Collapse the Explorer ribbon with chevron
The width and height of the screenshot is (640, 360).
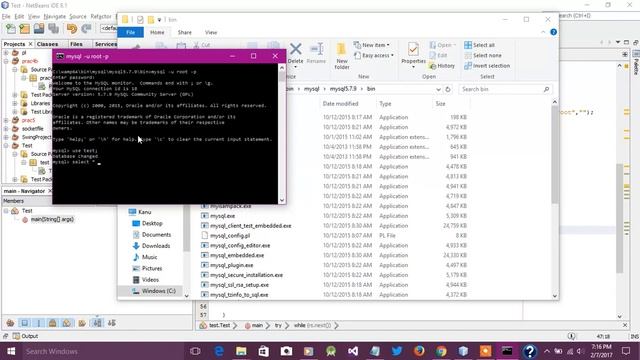pos(543,32)
